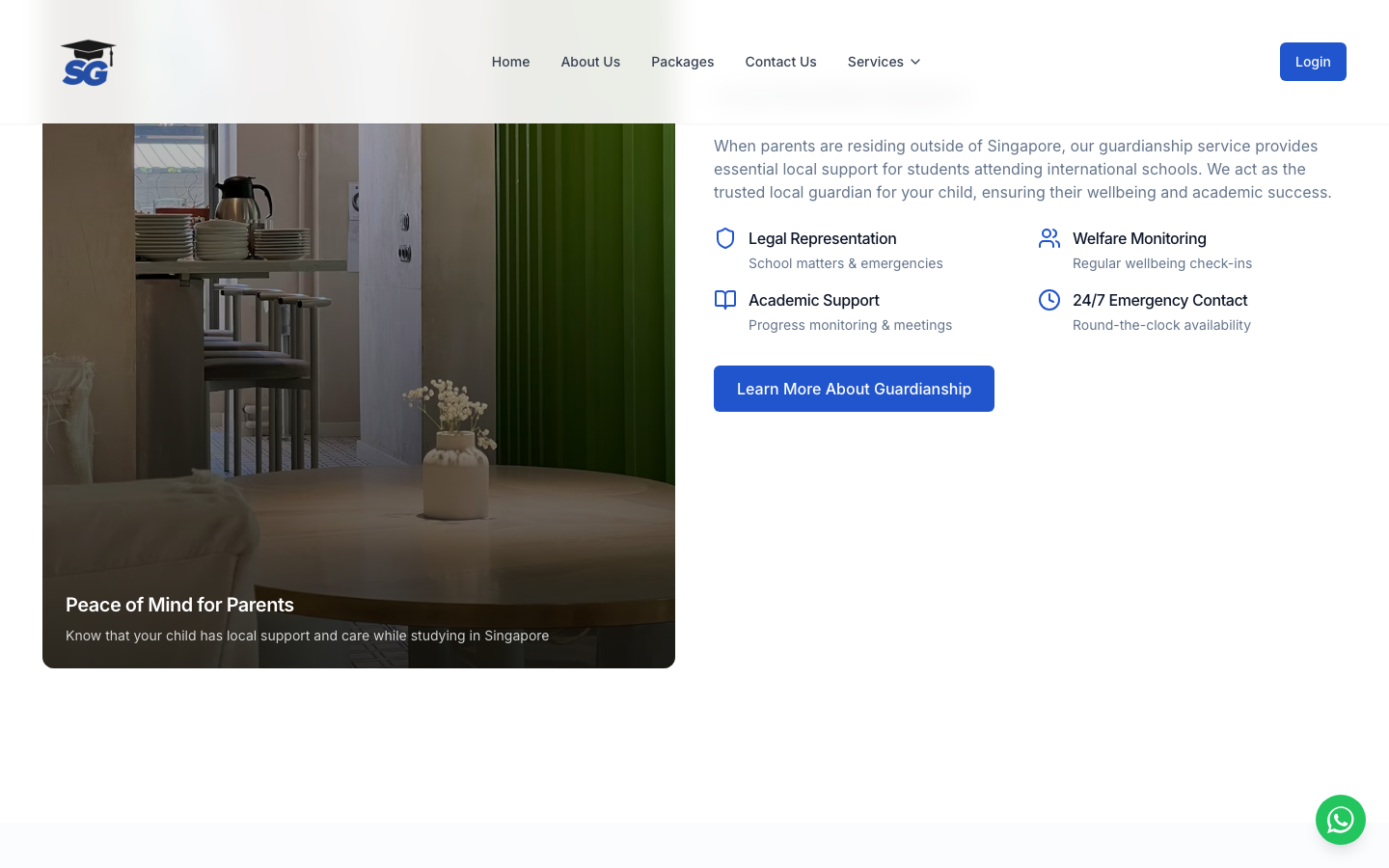Click the people icon beside Welfare Monitoring
Screen dimensions: 1389x868
coord(1049,238)
